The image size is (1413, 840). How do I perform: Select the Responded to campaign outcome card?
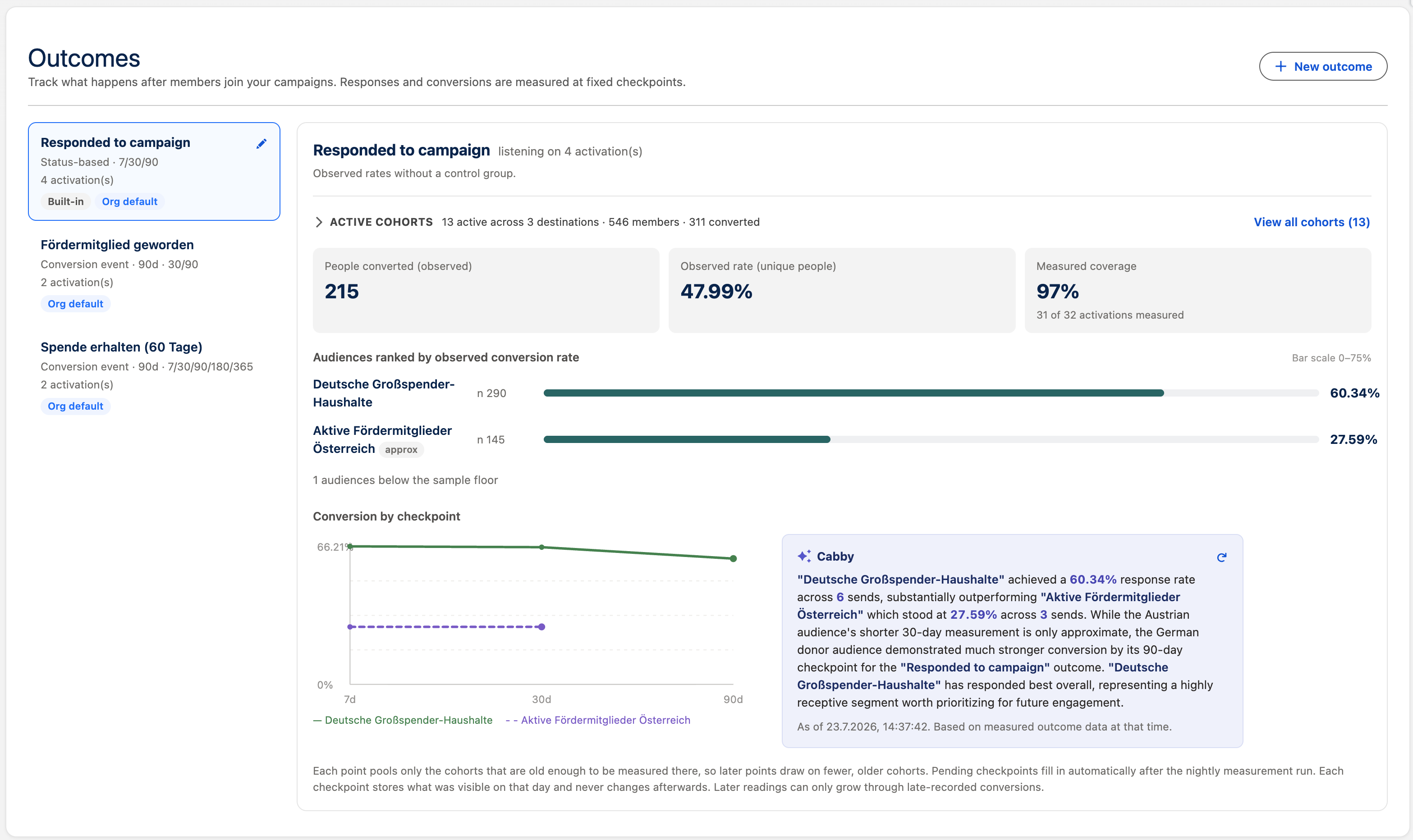click(154, 171)
